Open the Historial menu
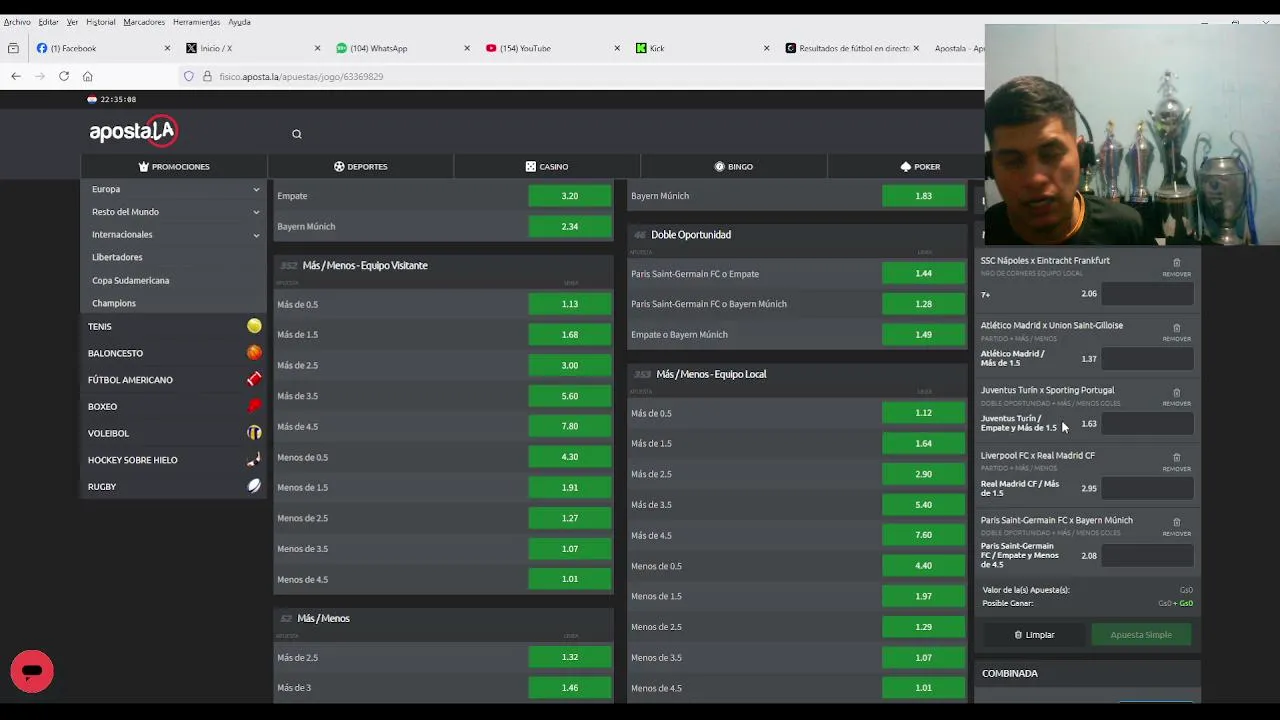1280x720 pixels. [101, 22]
